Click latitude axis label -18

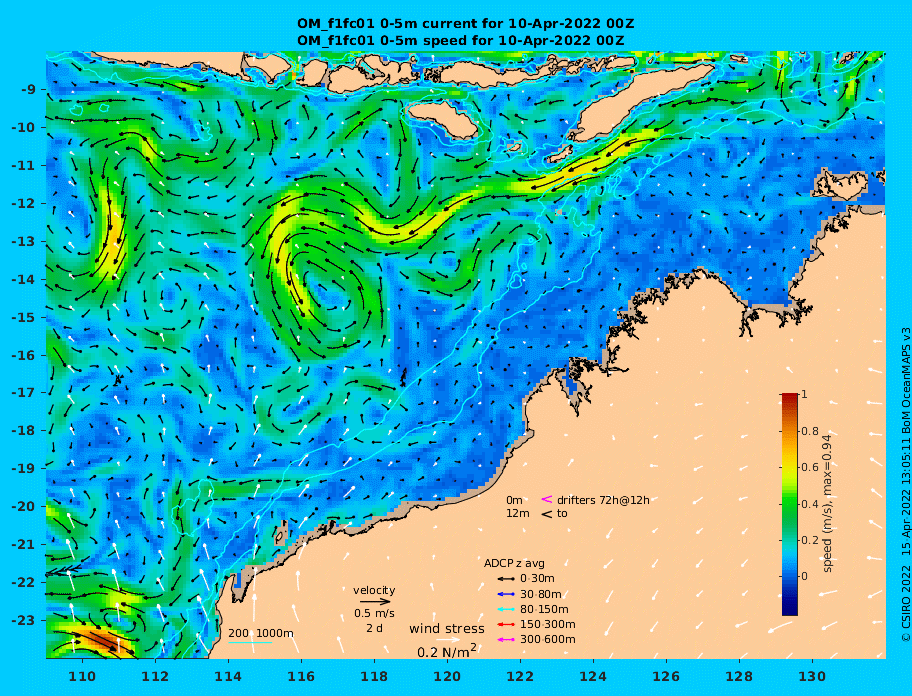24,431
